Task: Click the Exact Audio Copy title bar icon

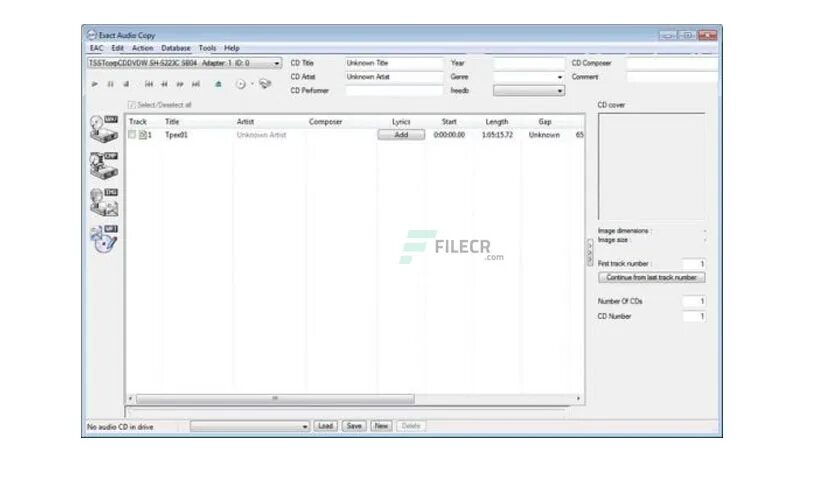Action: pos(91,35)
